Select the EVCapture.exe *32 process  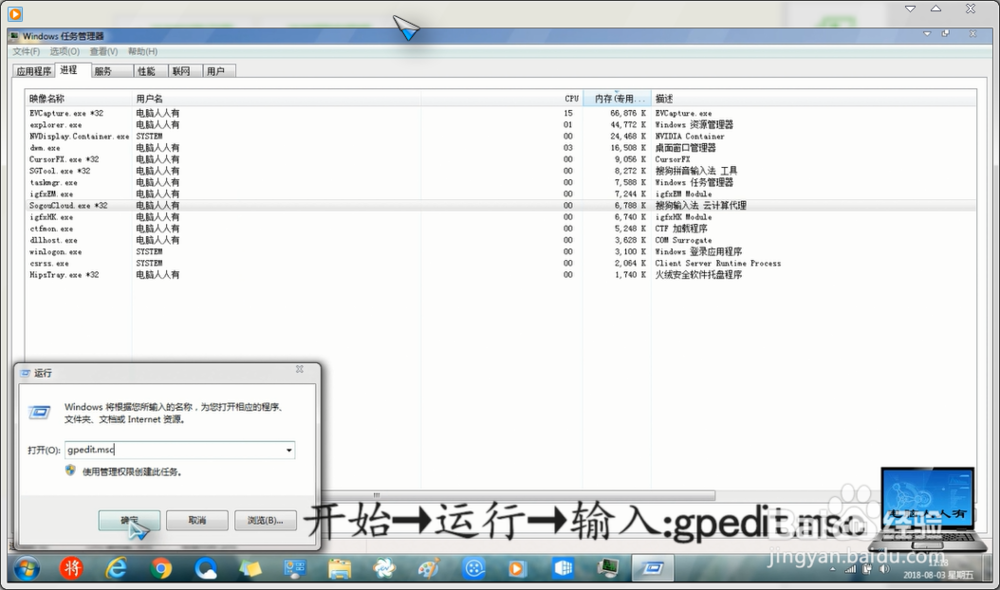[500, 114]
